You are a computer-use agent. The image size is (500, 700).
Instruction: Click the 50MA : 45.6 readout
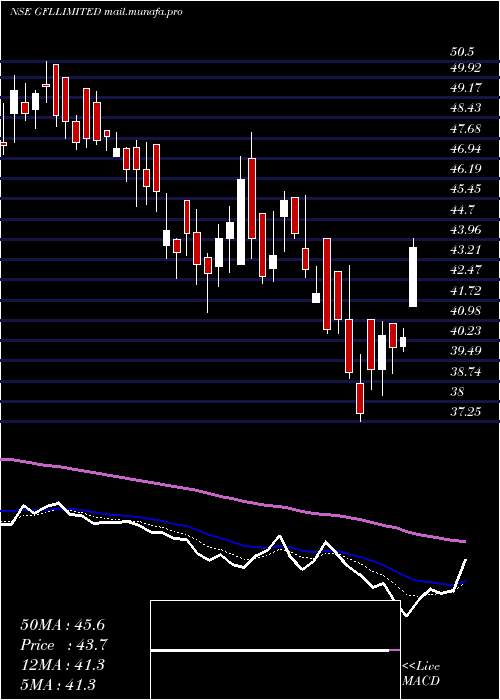pos(62,625)
